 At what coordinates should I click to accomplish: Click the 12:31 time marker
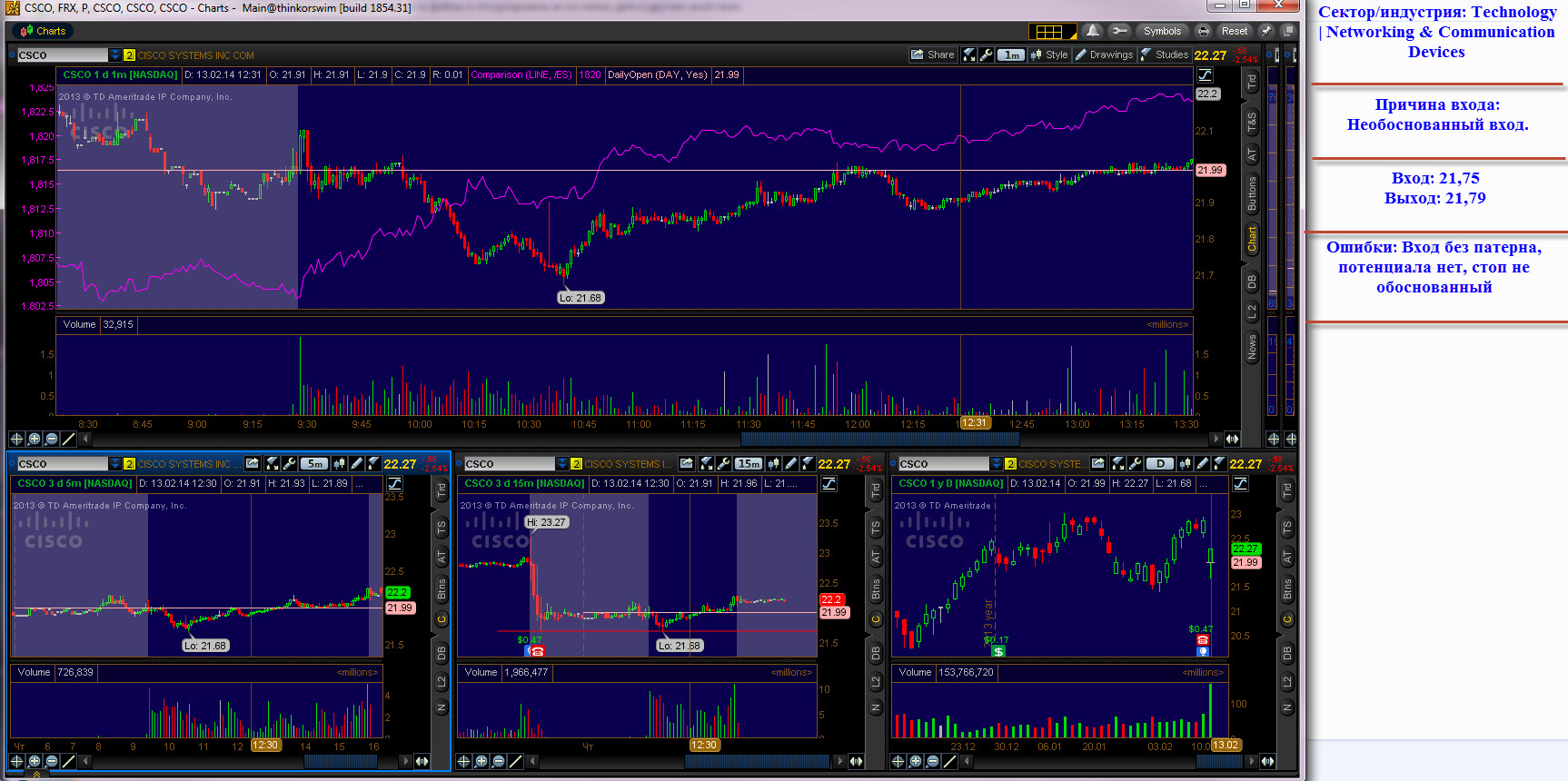tap(974, 422)
